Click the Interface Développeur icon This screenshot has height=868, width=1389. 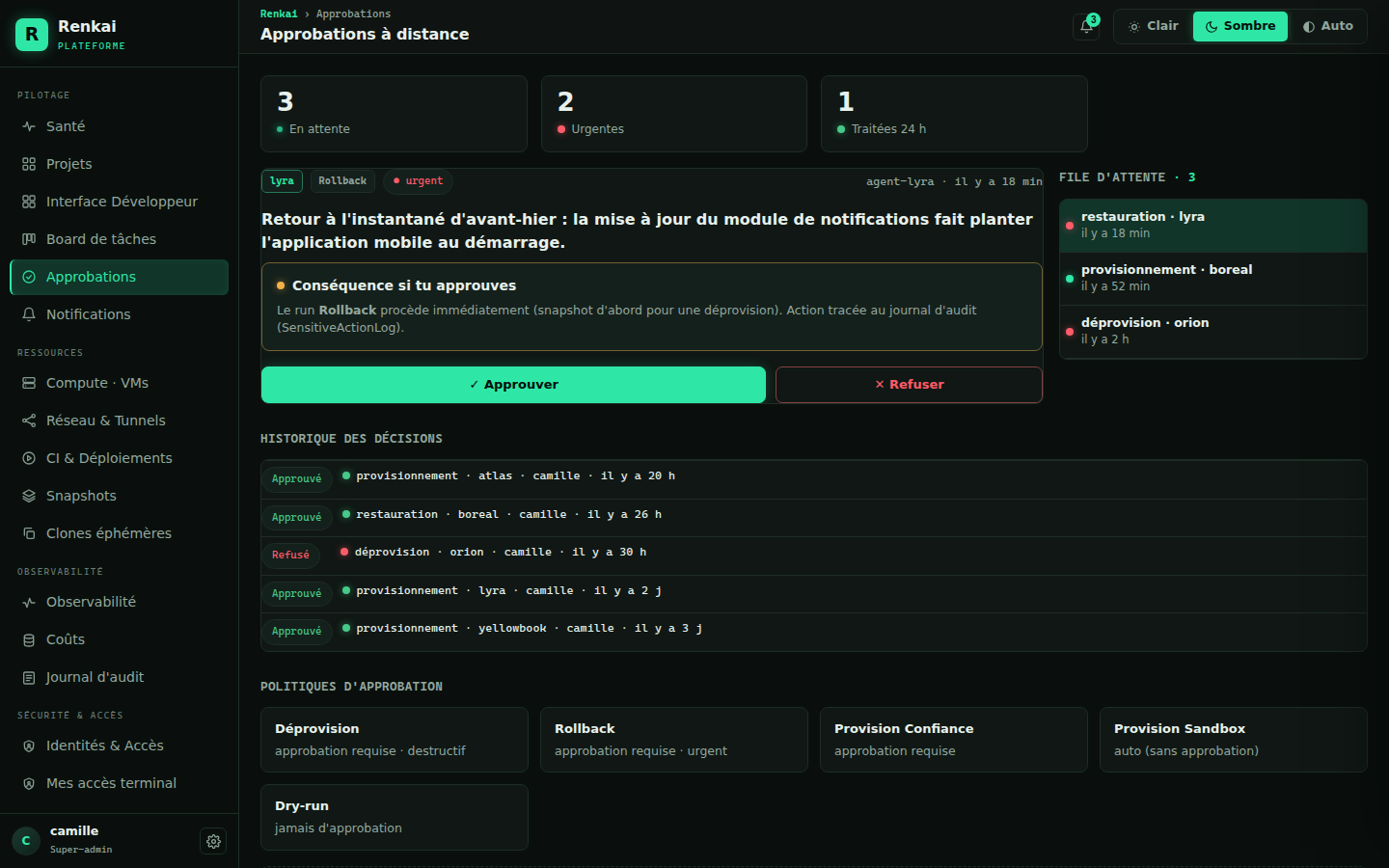[x=29, y=202]
